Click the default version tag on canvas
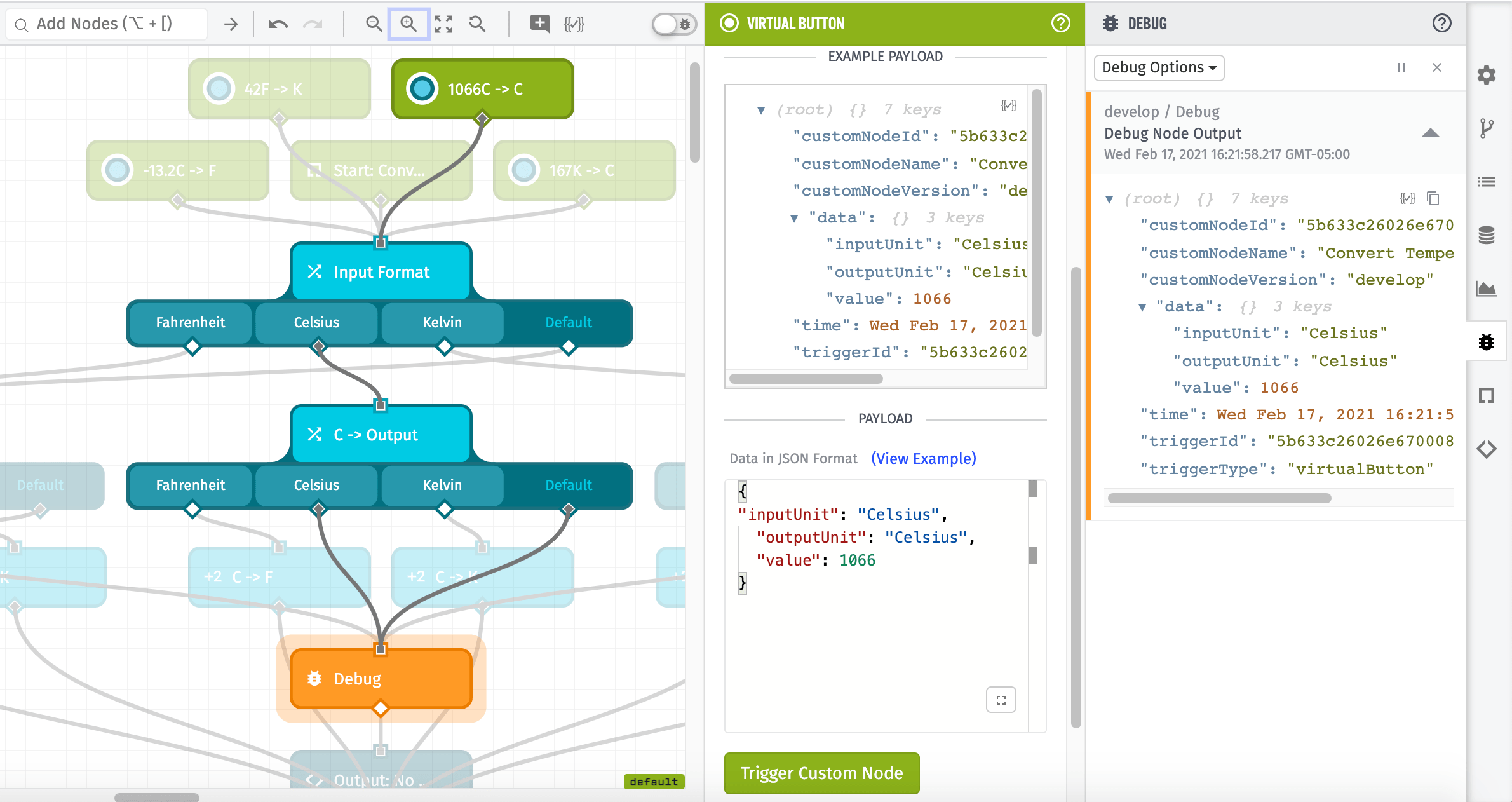 [x=654, y=782]
